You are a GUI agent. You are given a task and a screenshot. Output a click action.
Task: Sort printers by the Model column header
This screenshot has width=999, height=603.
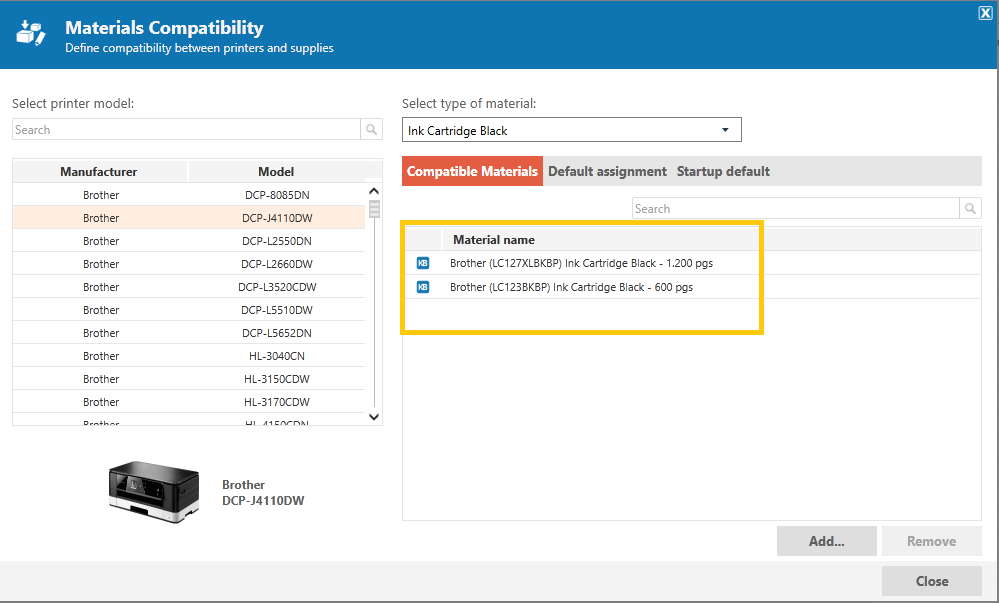tap(276, 171)
